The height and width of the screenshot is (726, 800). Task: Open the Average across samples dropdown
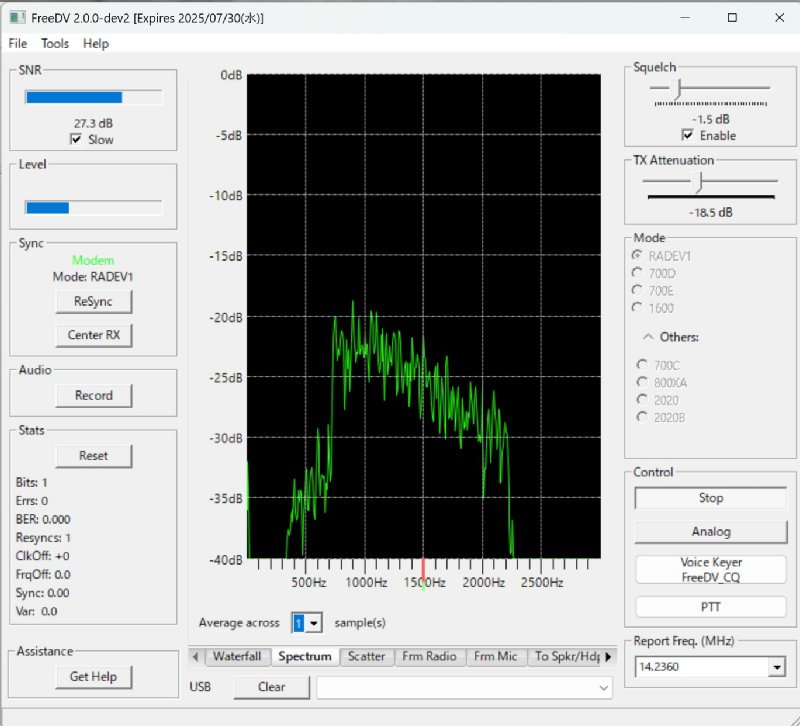click(x=314, y=623)
